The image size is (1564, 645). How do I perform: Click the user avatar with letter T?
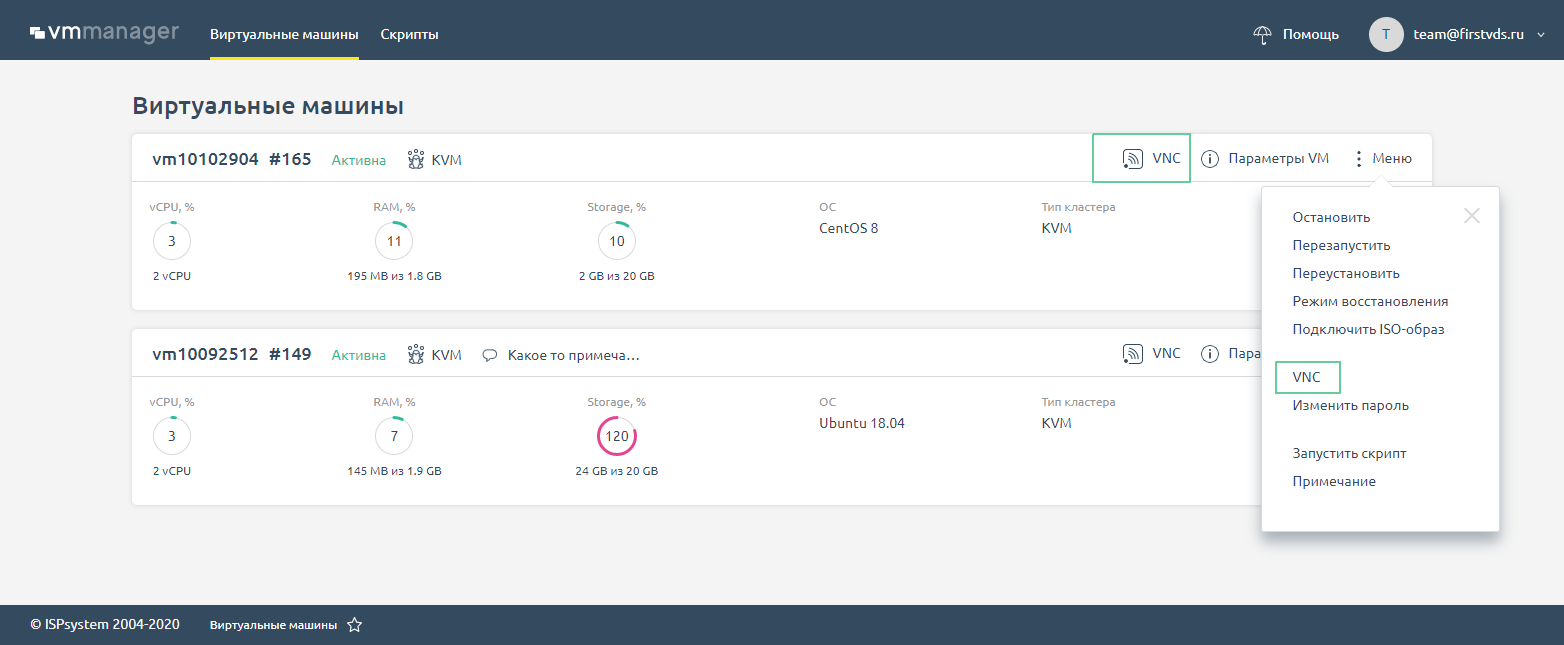(1385, 34)
